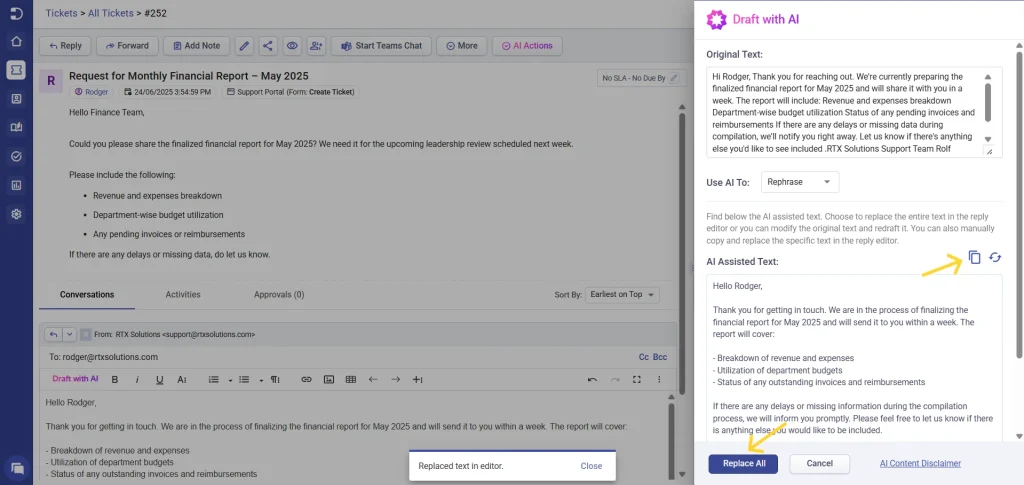Regenerate the AI Assisted Text

click(x=995, y=257)
